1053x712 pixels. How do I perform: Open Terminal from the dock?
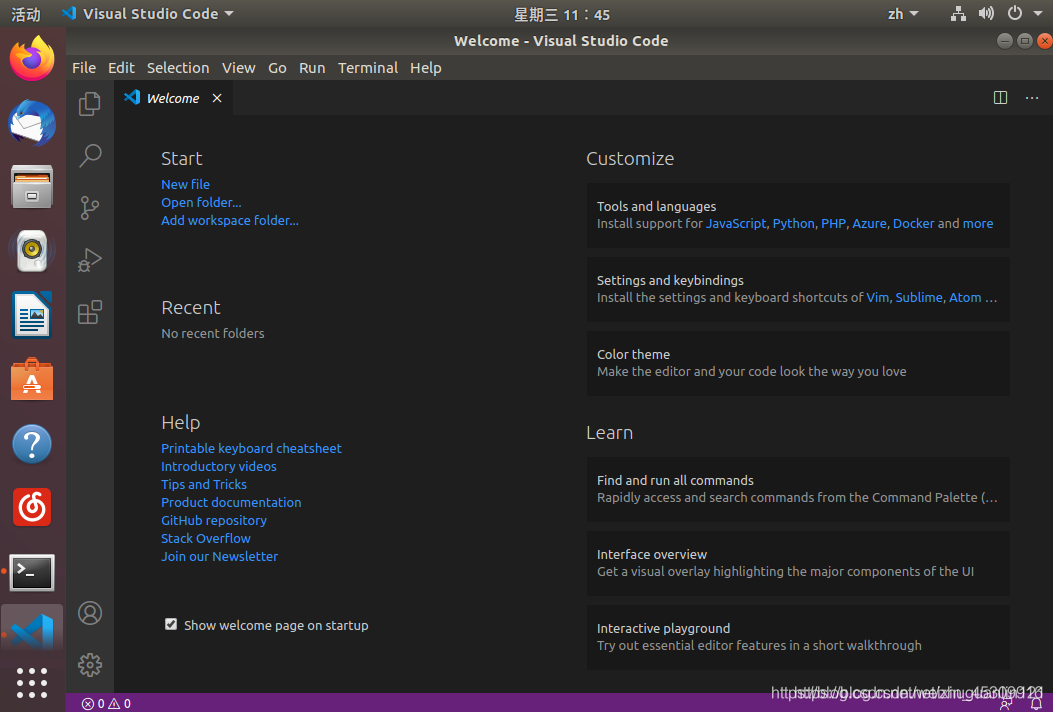coord(32,572)
